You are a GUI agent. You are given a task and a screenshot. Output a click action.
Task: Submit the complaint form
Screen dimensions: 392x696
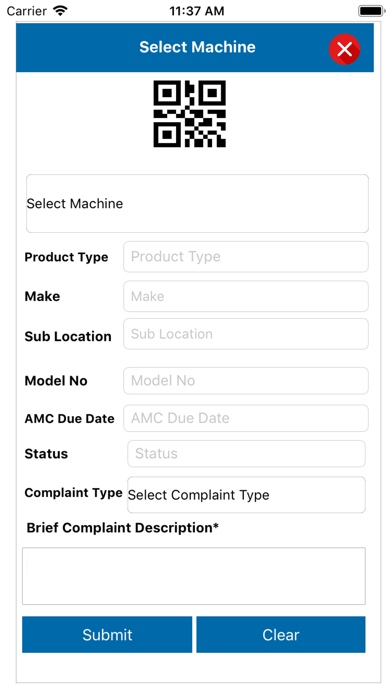[x=107, y=634]
